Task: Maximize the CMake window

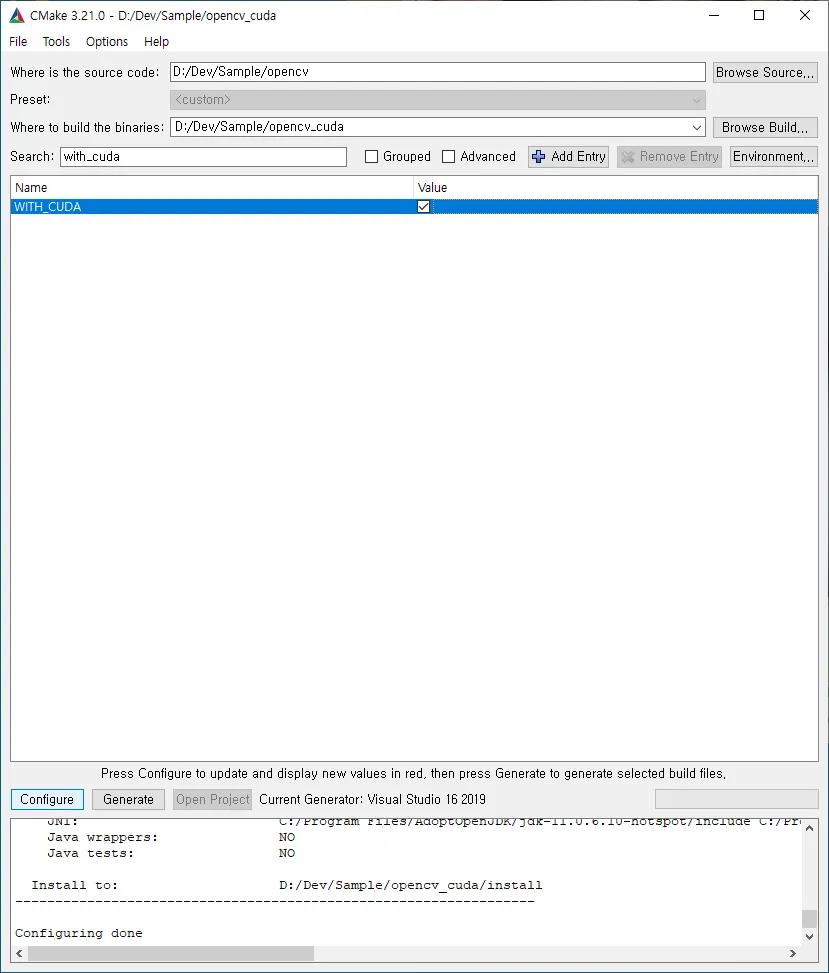Action: 759,15
